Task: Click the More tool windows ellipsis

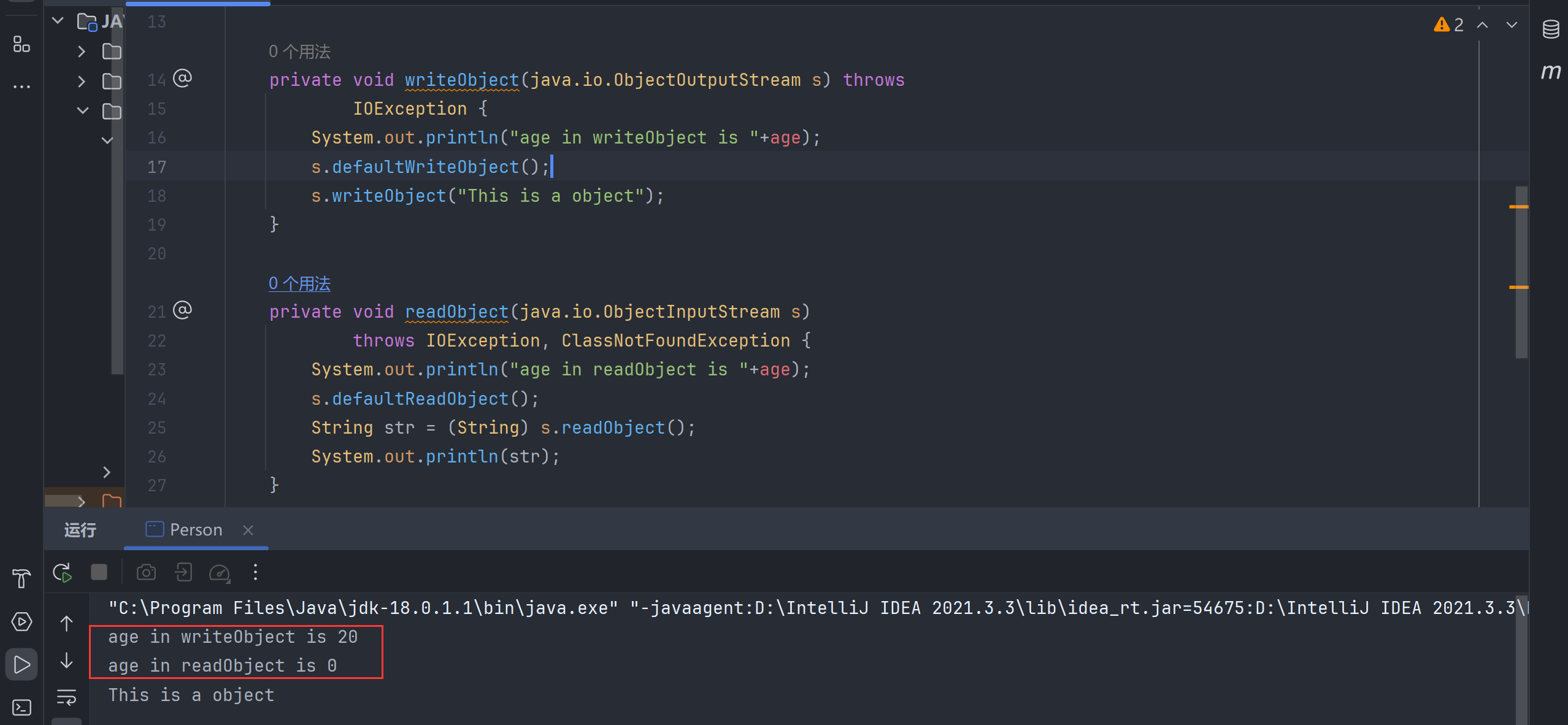Action: [21, 86]
